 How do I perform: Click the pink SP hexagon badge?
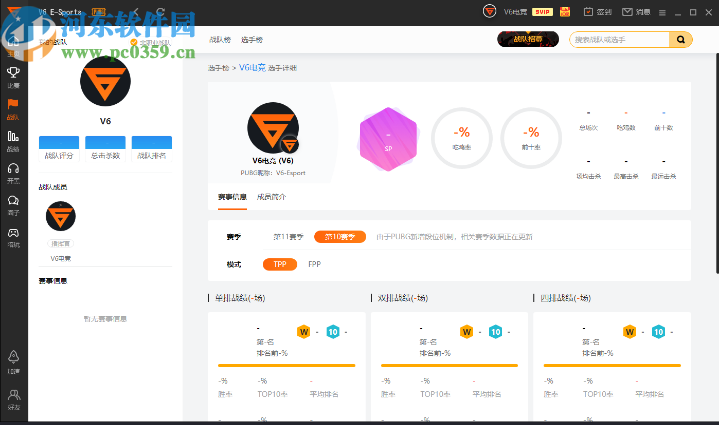click(x=388, y=139)
